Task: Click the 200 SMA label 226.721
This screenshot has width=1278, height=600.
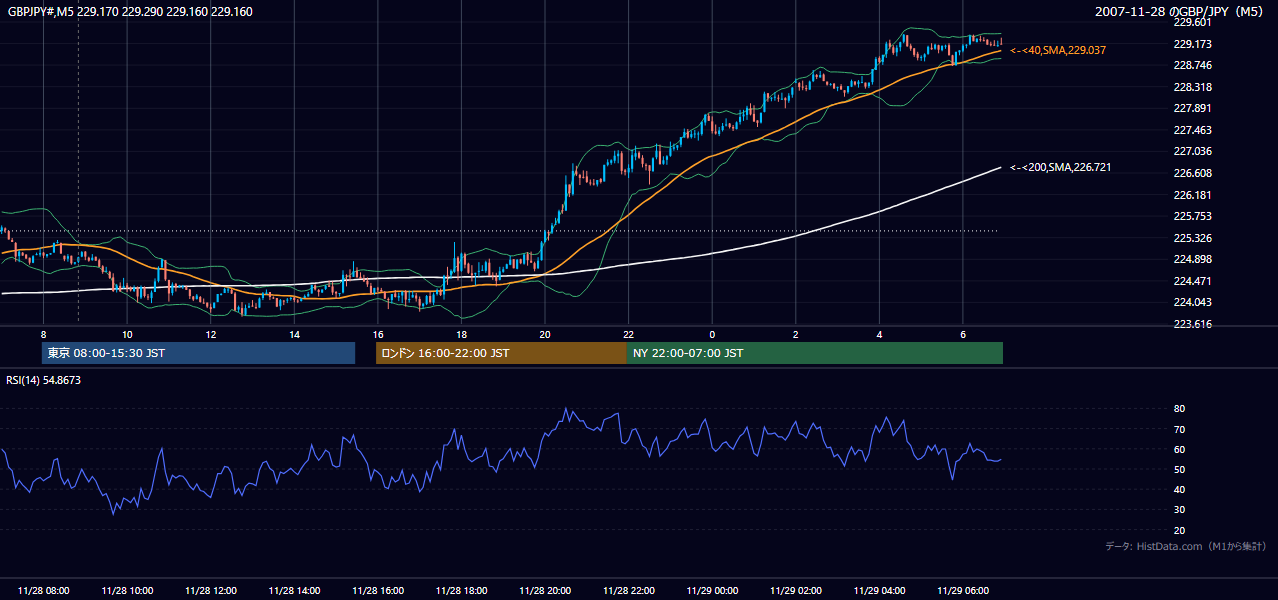Action: pos(1061,167)
